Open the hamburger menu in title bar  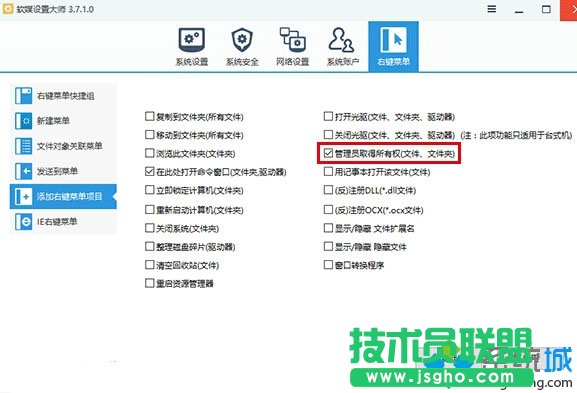tap(492, 9)
